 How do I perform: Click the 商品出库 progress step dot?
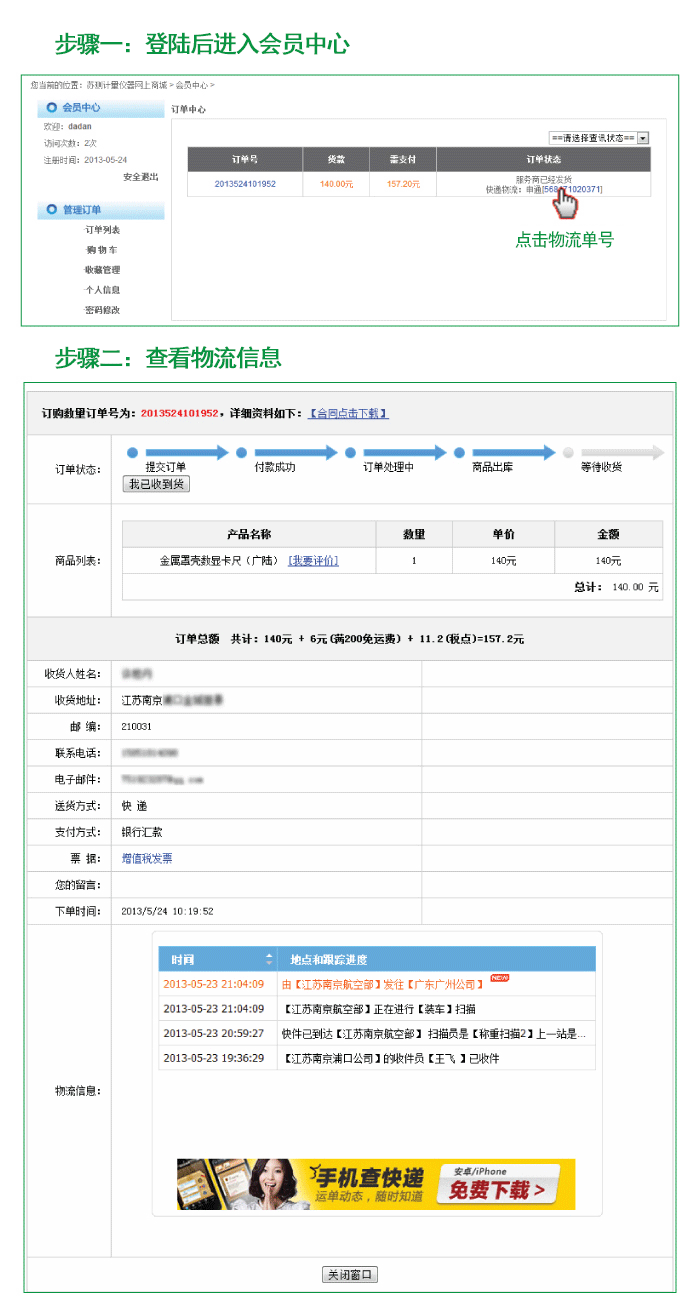point(459,452)
